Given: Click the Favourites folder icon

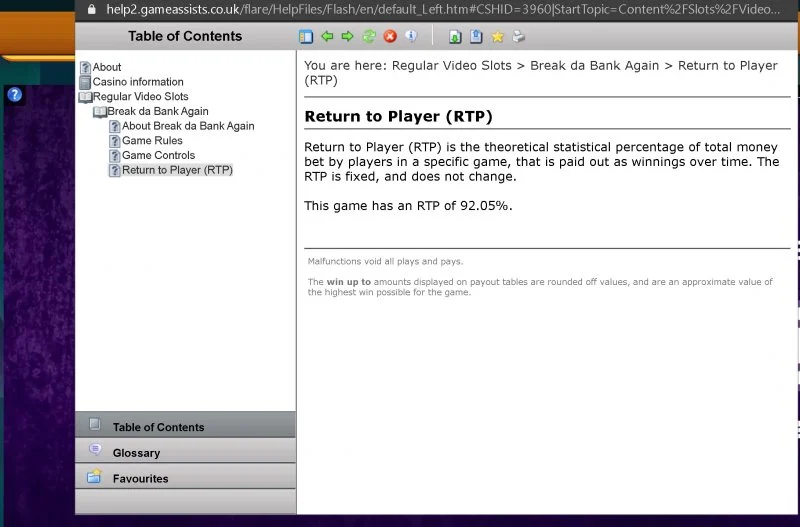Looking at the screenshot, I should click(94, 476).
